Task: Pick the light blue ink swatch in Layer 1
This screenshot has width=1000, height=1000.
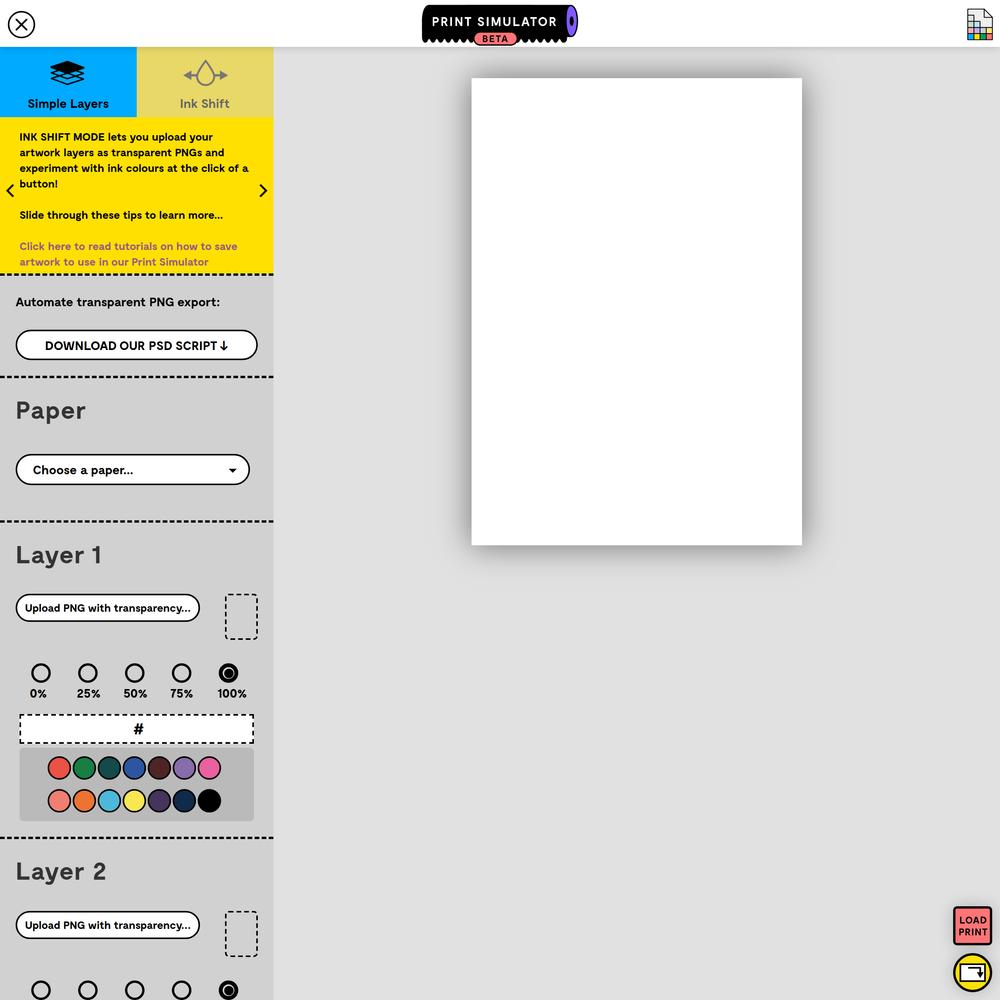Action: pyautogui.click(x=109, y=800)
